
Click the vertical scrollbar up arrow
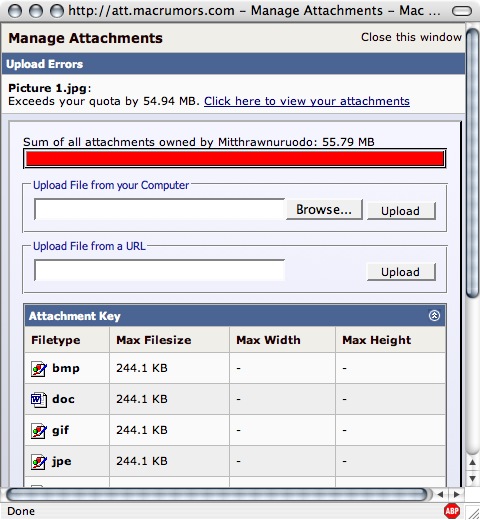(472, 462)
